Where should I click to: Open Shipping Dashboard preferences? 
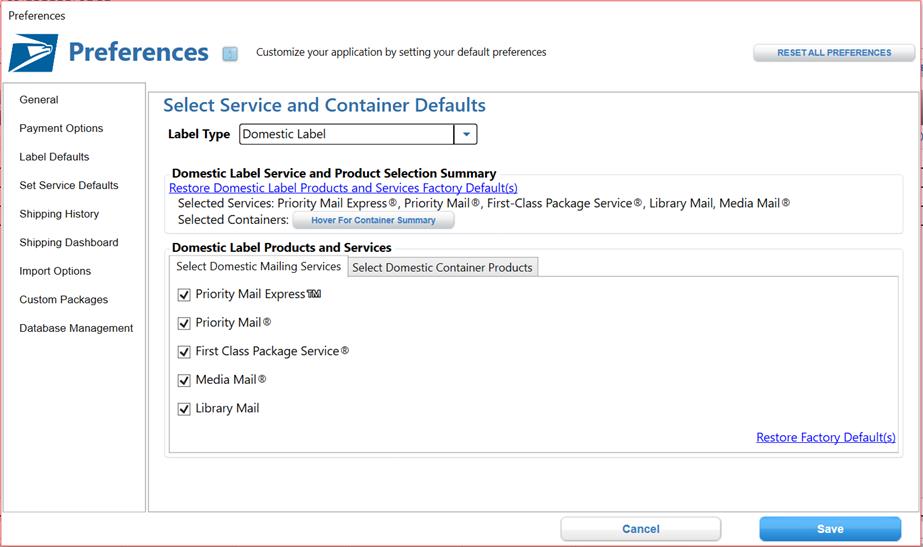coord(69,243)
